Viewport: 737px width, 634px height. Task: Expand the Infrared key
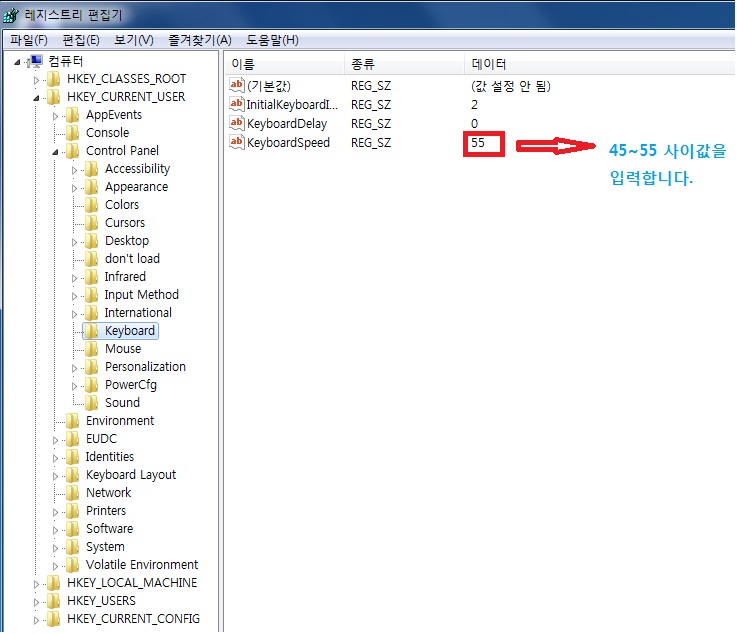74,278
